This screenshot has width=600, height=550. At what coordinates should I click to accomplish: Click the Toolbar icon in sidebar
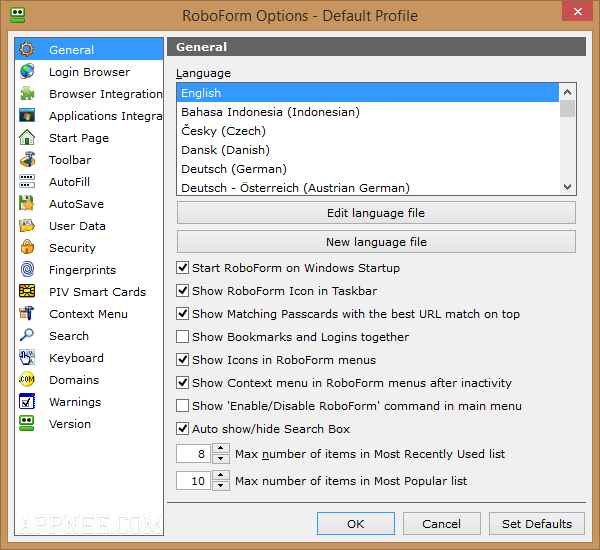(27, 160)
